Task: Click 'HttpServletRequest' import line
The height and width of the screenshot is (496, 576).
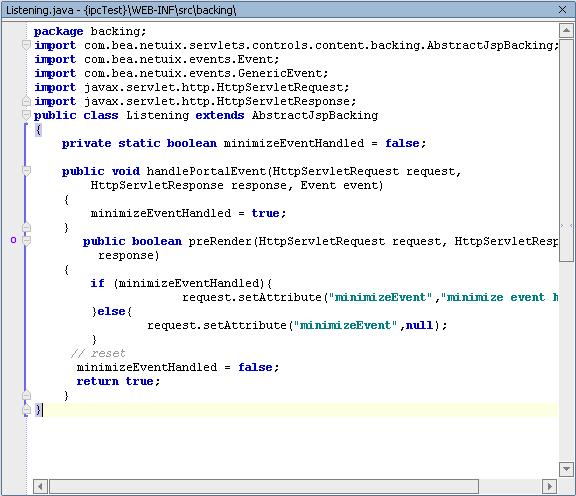Action: (191, 87)
